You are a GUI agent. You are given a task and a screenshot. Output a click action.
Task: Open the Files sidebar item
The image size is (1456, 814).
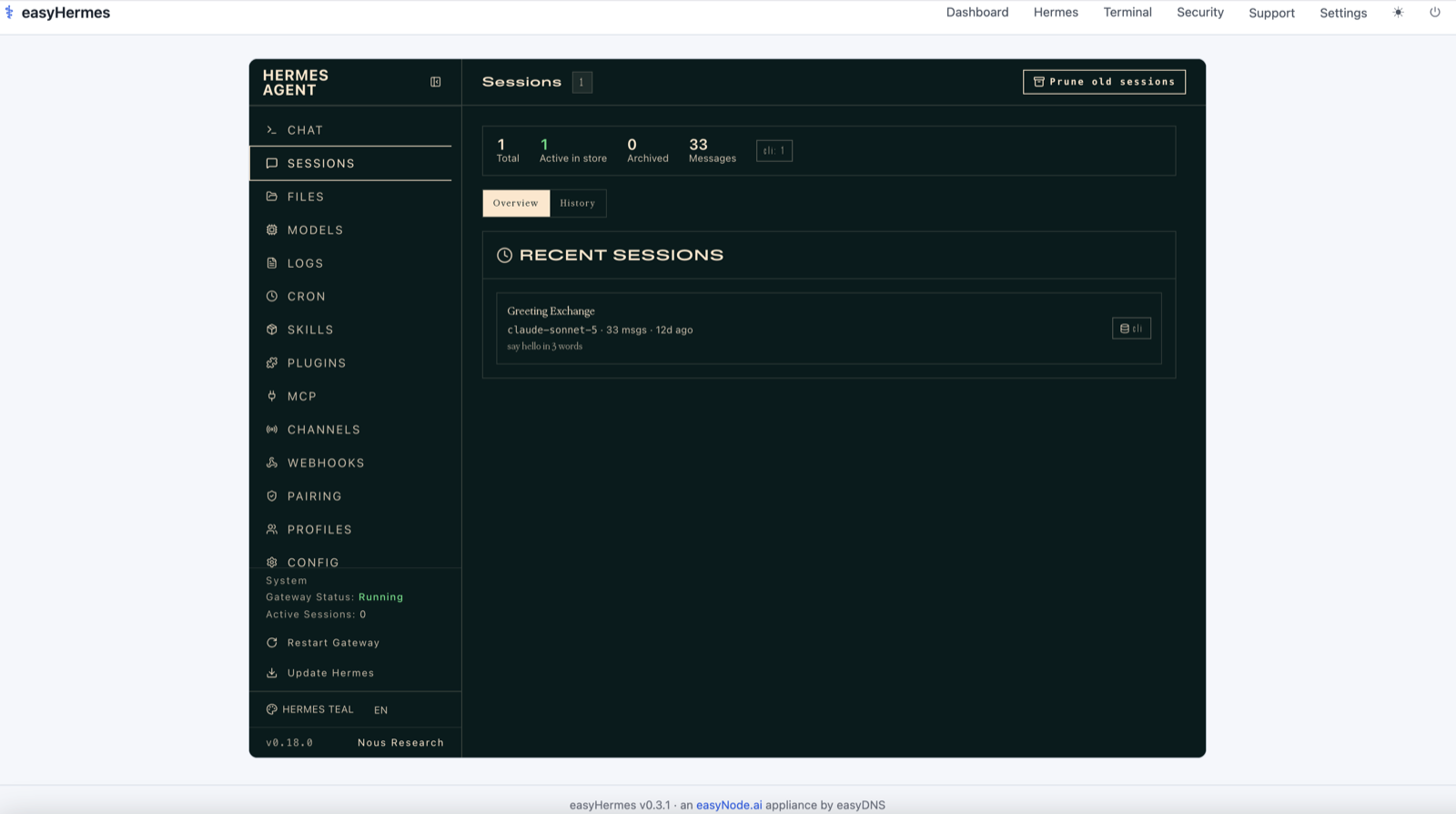pyautogui.click(x=350, y=197)
